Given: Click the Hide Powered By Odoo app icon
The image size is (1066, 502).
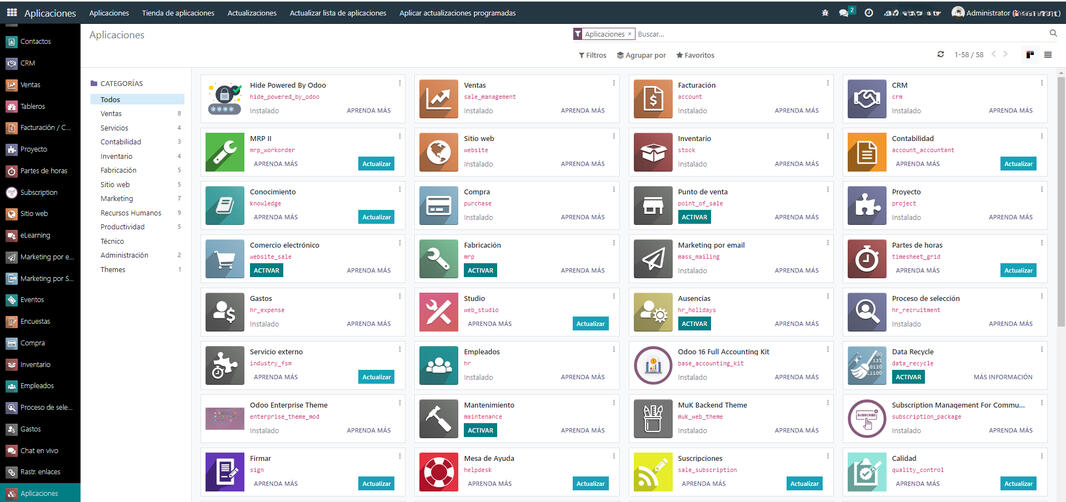Looking at the screenshot, I should point(225,99).
